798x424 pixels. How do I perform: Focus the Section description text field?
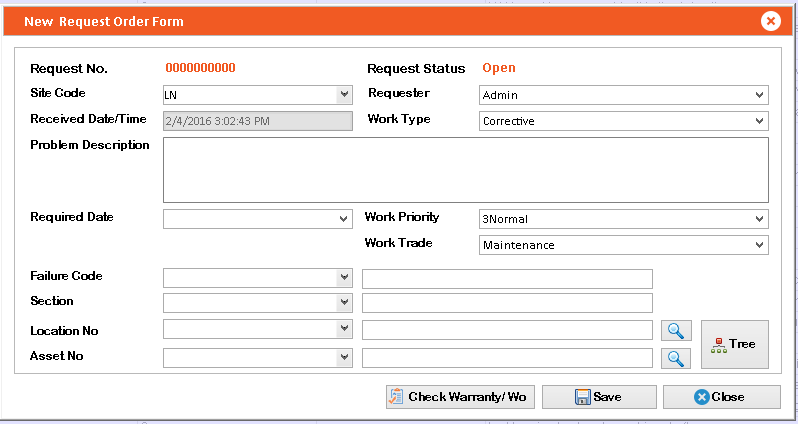[507, 303]
